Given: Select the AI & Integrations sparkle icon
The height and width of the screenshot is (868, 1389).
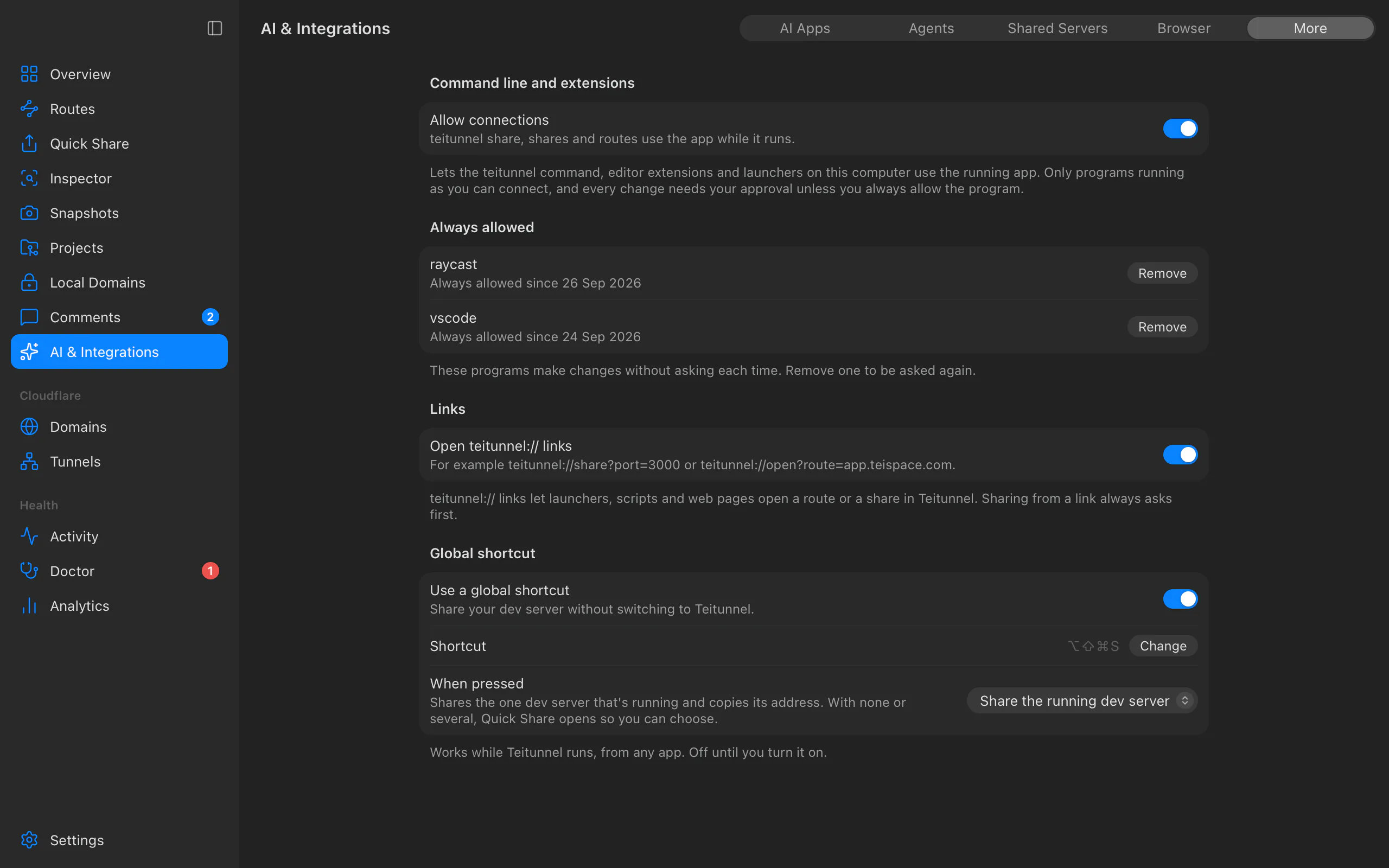Looking at the screenshot, I should 29,352.
